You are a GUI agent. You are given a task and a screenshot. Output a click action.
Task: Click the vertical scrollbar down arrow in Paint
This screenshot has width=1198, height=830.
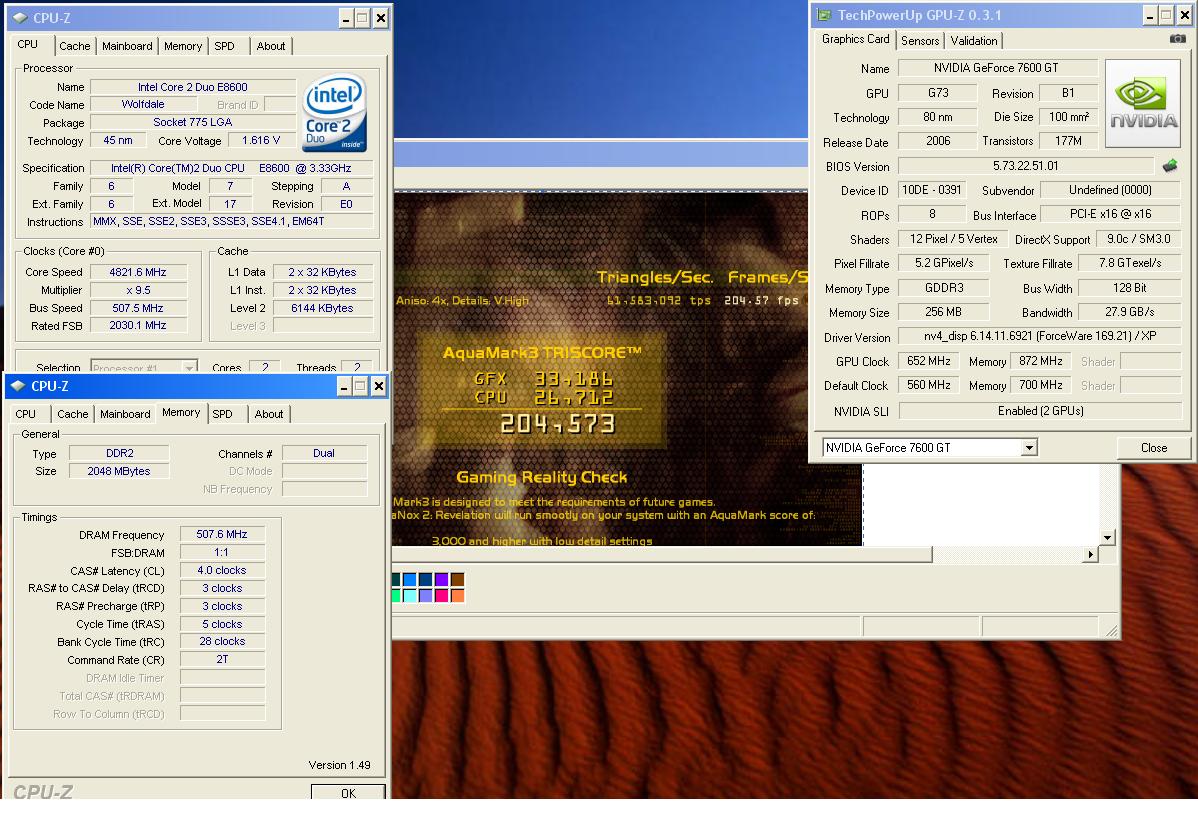pyautogui.click(x=1107, y=538)
